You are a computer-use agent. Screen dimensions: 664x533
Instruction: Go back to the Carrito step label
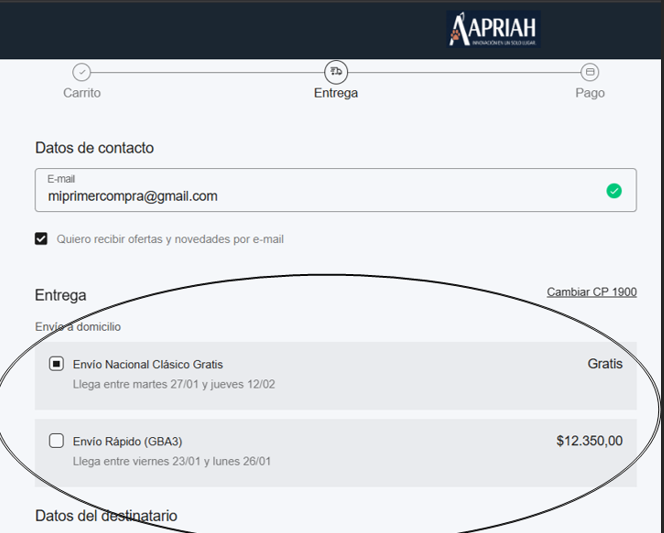[x=82, y=93]
